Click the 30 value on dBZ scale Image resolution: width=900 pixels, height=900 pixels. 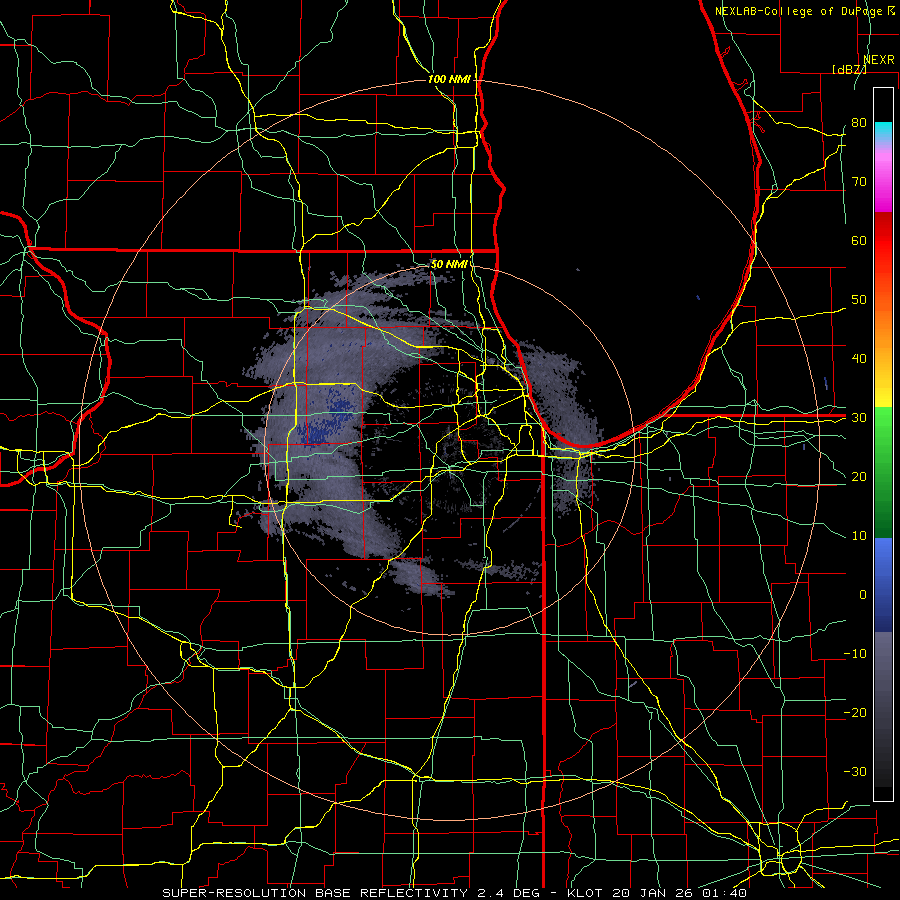[859, 418]
